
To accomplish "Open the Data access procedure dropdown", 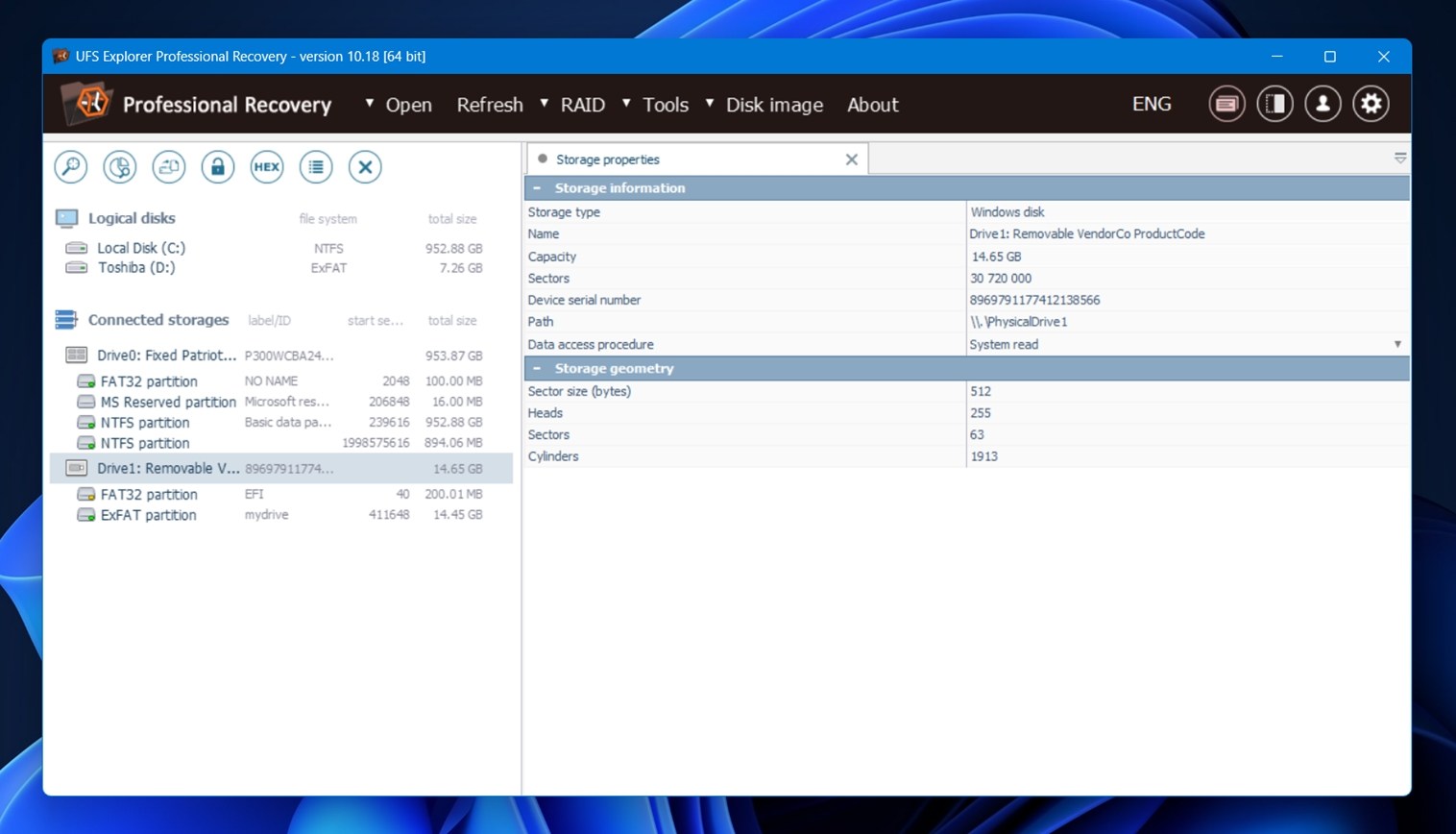I will click(1397, 343).
